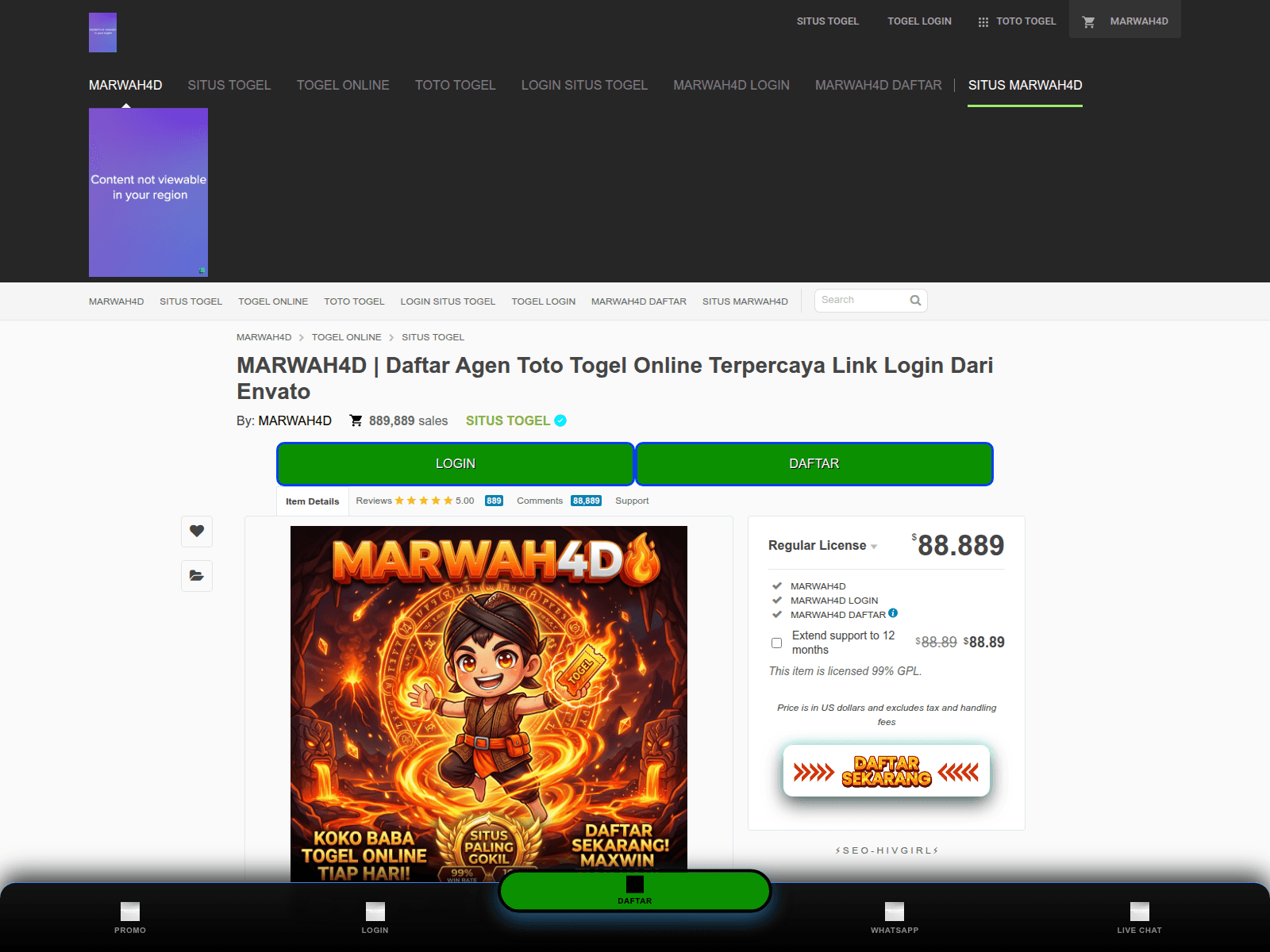Image resolution: width=1270 pixels, height=952 pixels.
Task: Select the Item Details tab
Action: [x=313, y=501]
